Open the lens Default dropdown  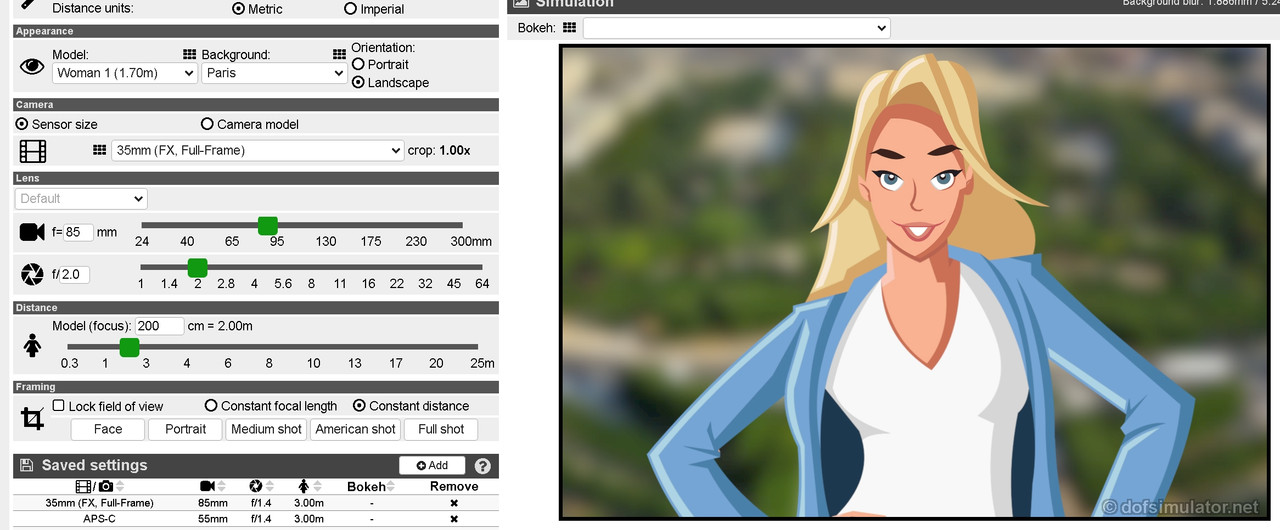click(x=81, y=198)
